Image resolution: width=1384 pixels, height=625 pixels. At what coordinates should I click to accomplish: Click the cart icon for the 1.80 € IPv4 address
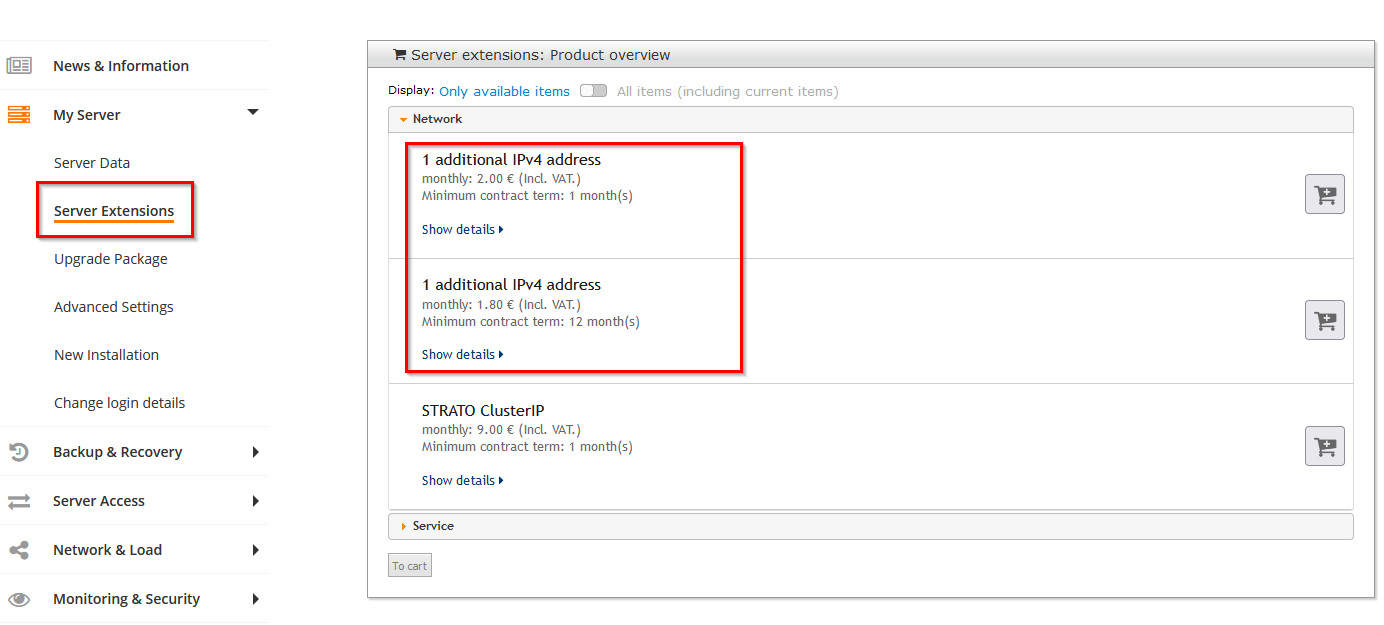pyautogui.click(x=1324, y=320)
